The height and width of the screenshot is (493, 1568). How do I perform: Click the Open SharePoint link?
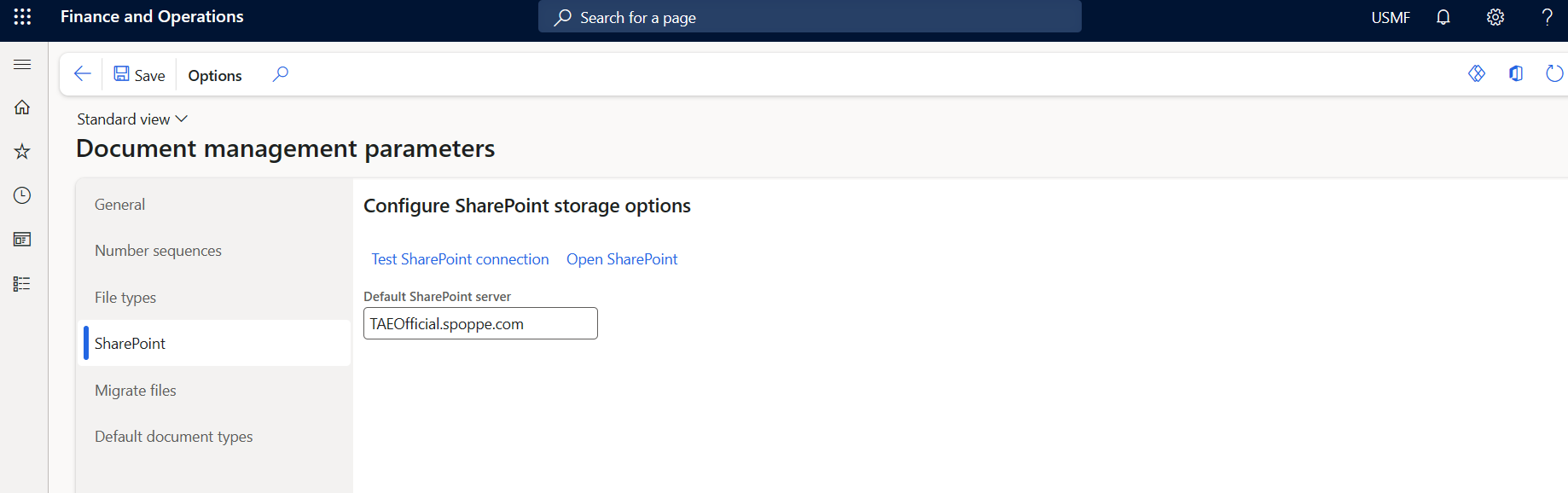pos(622,258)
